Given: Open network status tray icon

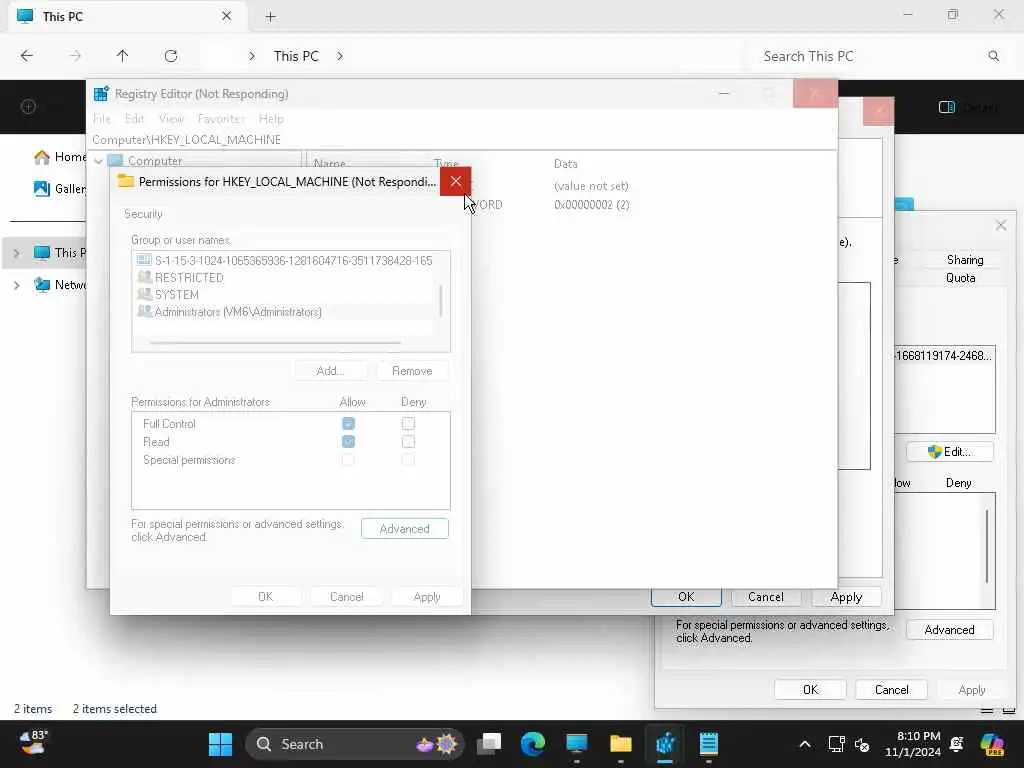Looking at the screenshot, I should [836, 744].
